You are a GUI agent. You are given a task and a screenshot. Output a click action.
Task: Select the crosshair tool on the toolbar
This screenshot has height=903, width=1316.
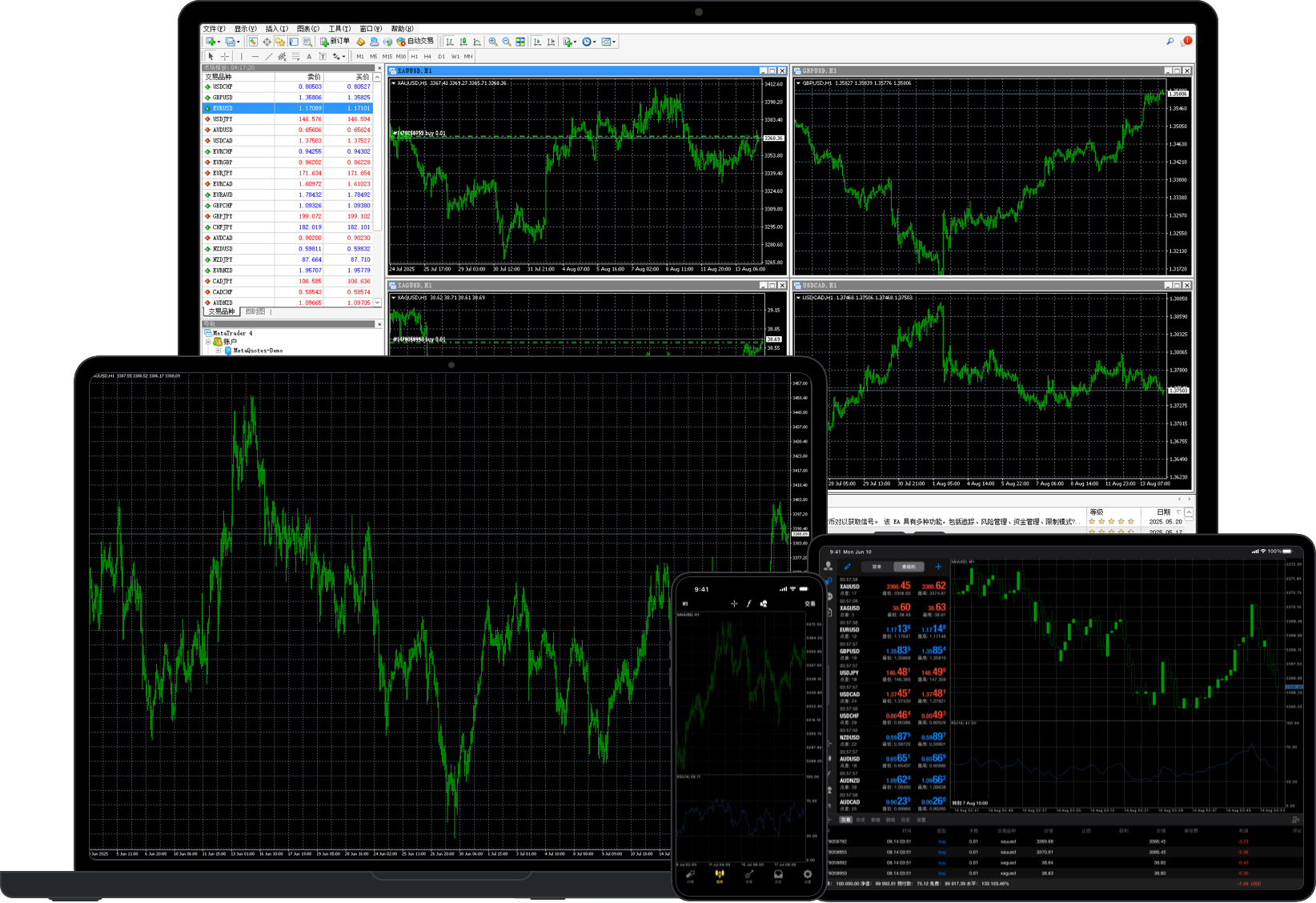225,57
